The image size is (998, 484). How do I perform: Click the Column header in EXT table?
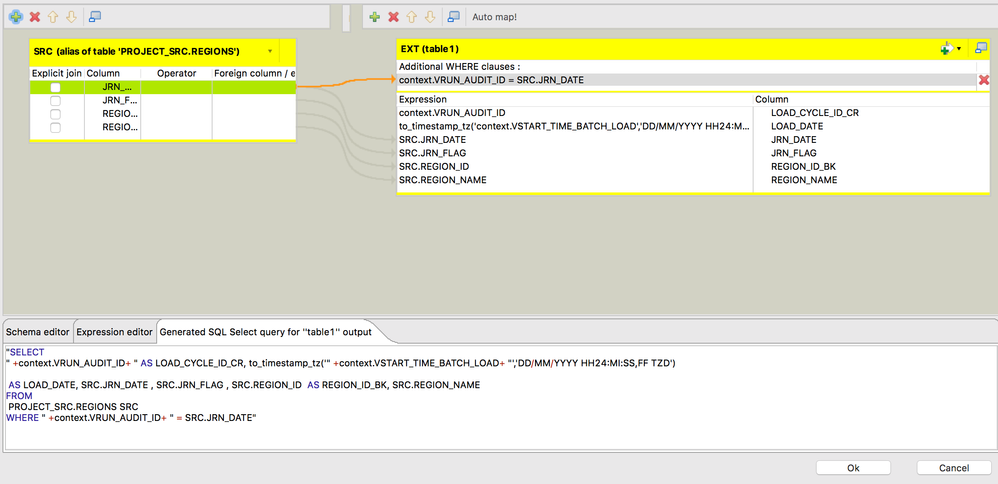coord(871,99)
